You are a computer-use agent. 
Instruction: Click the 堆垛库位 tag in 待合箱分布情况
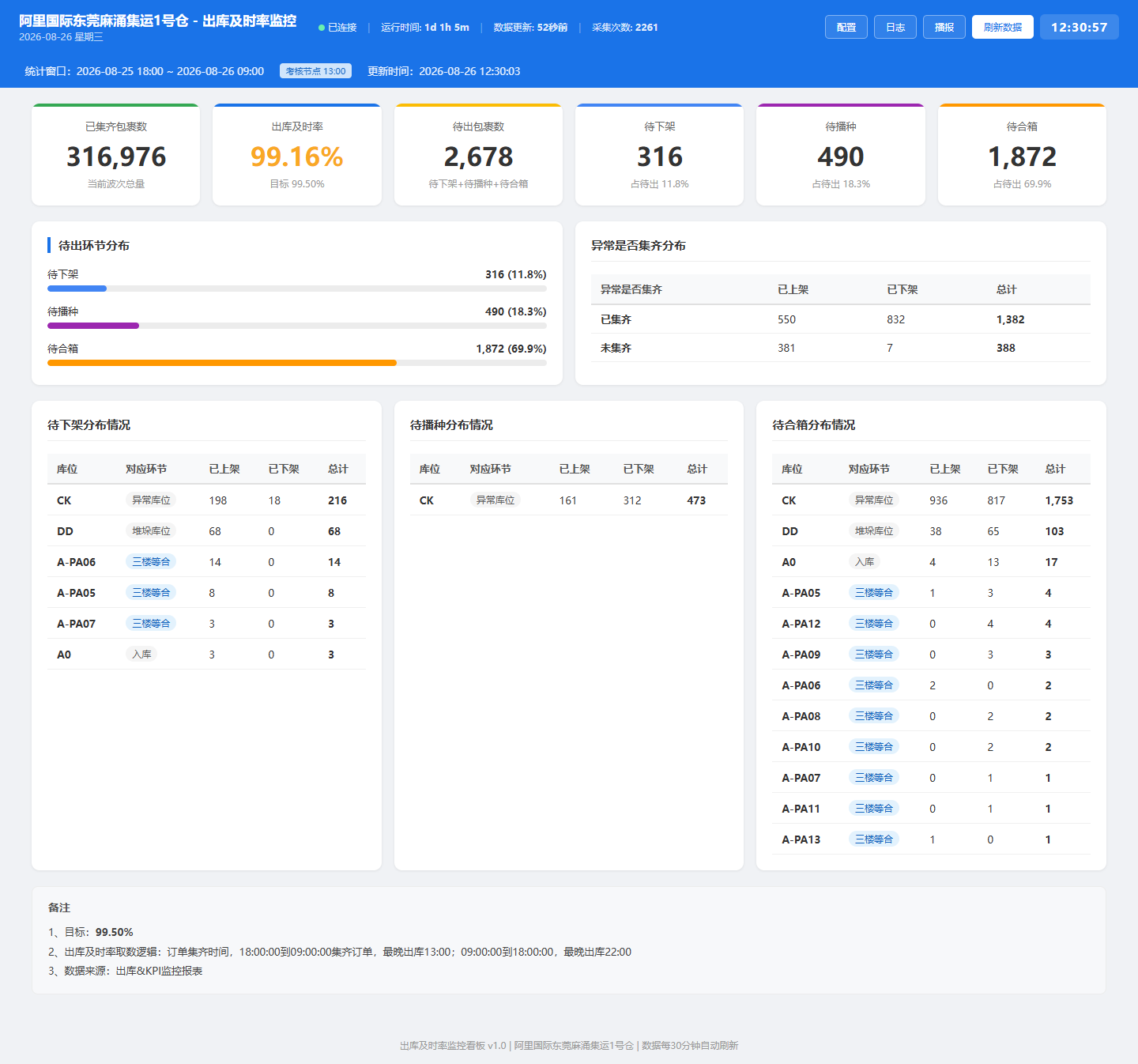click(x=874, y=531)
